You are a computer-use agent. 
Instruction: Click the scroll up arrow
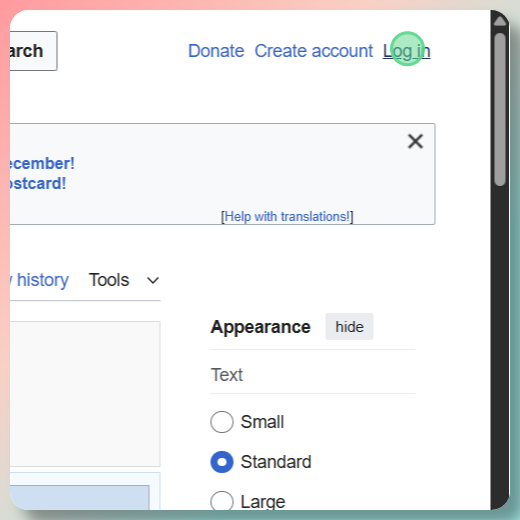click(x=500, y=21)
